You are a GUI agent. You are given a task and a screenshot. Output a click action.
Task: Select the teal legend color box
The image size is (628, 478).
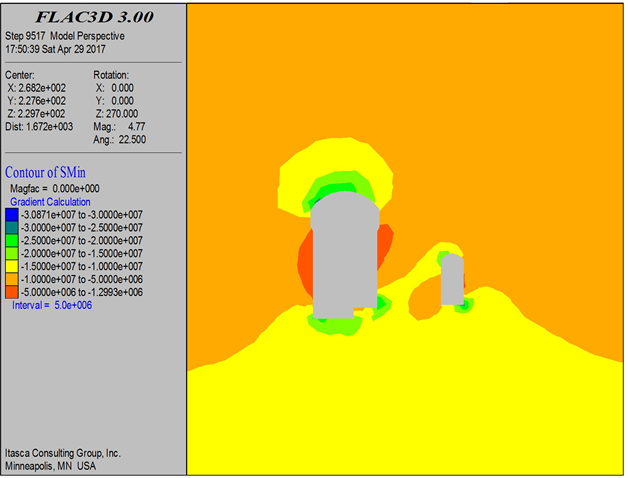[x=11, y=227]
